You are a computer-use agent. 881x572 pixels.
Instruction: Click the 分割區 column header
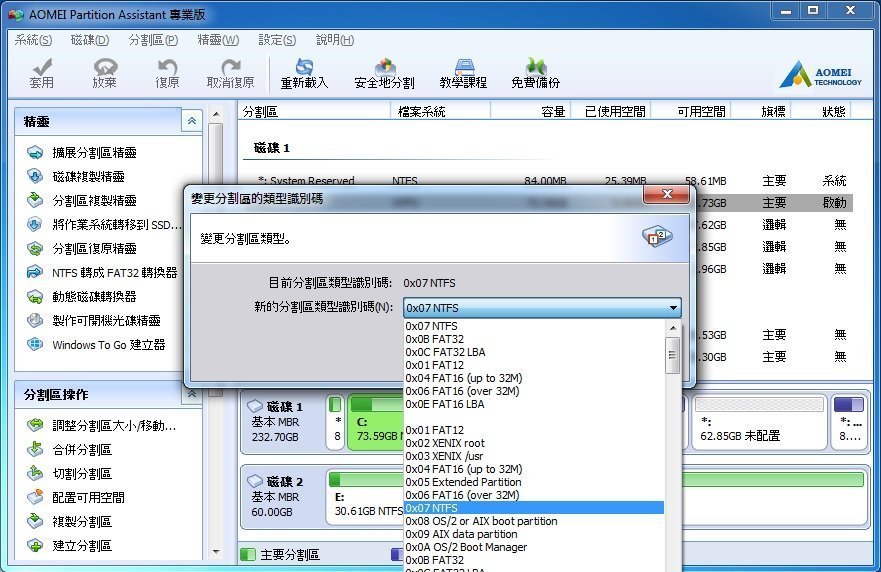[x=315, y=111]
